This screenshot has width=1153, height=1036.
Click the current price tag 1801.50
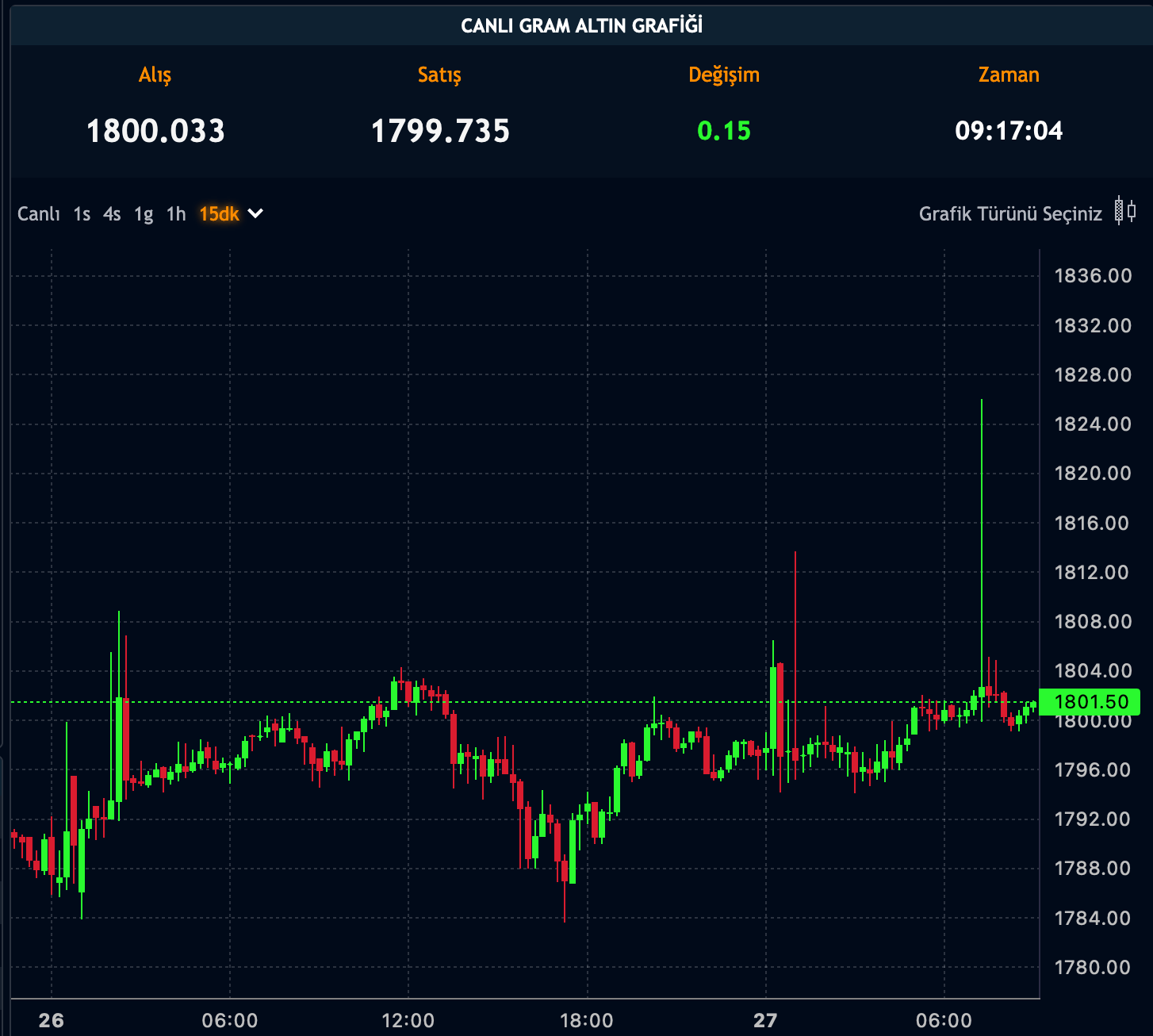[1091, 702]
